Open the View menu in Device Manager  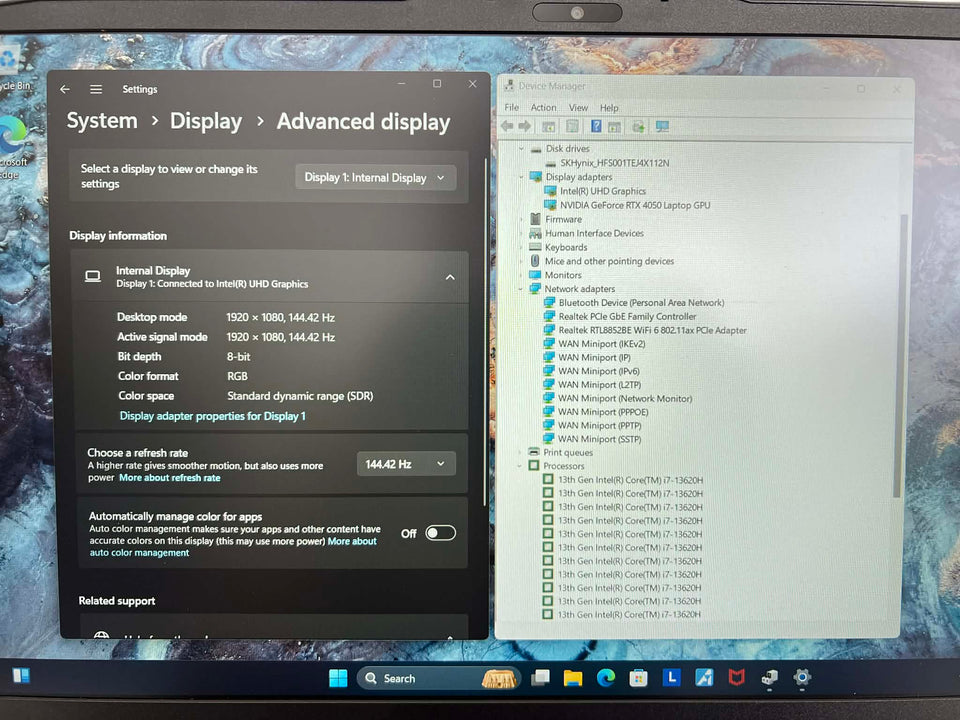coord(578,107)
